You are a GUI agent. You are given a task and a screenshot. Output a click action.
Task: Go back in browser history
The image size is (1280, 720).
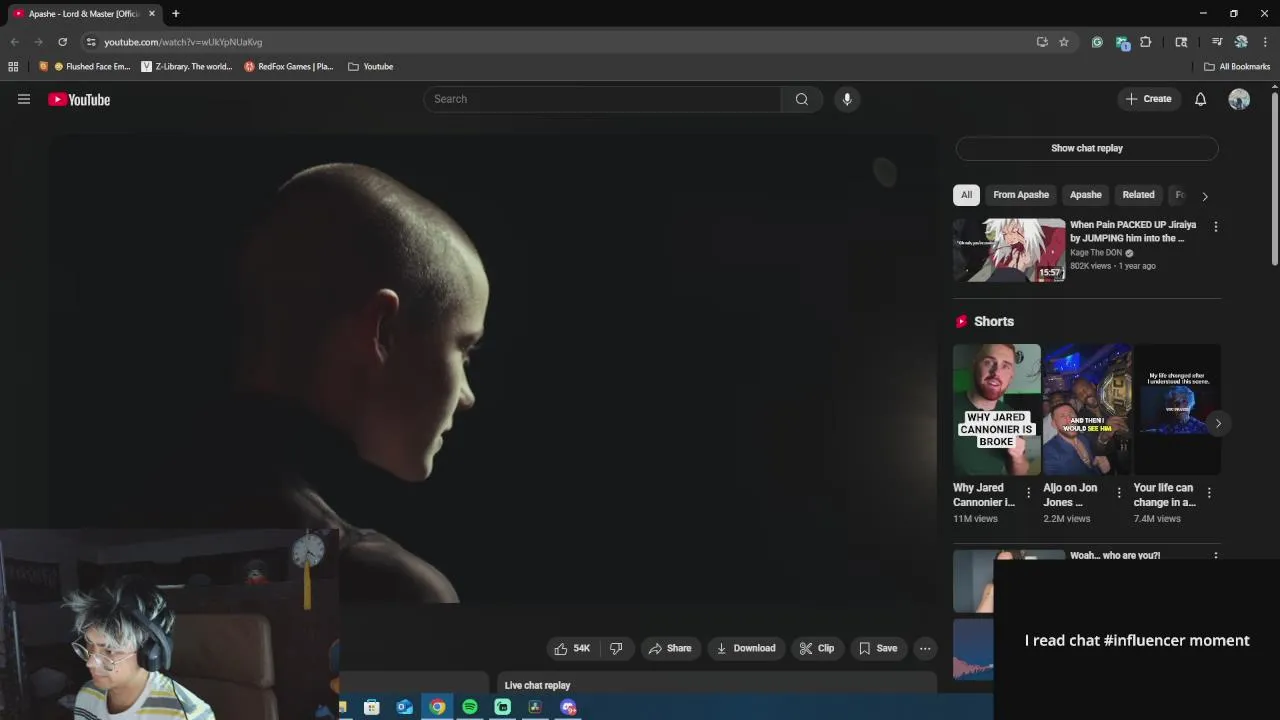point(14,42)
